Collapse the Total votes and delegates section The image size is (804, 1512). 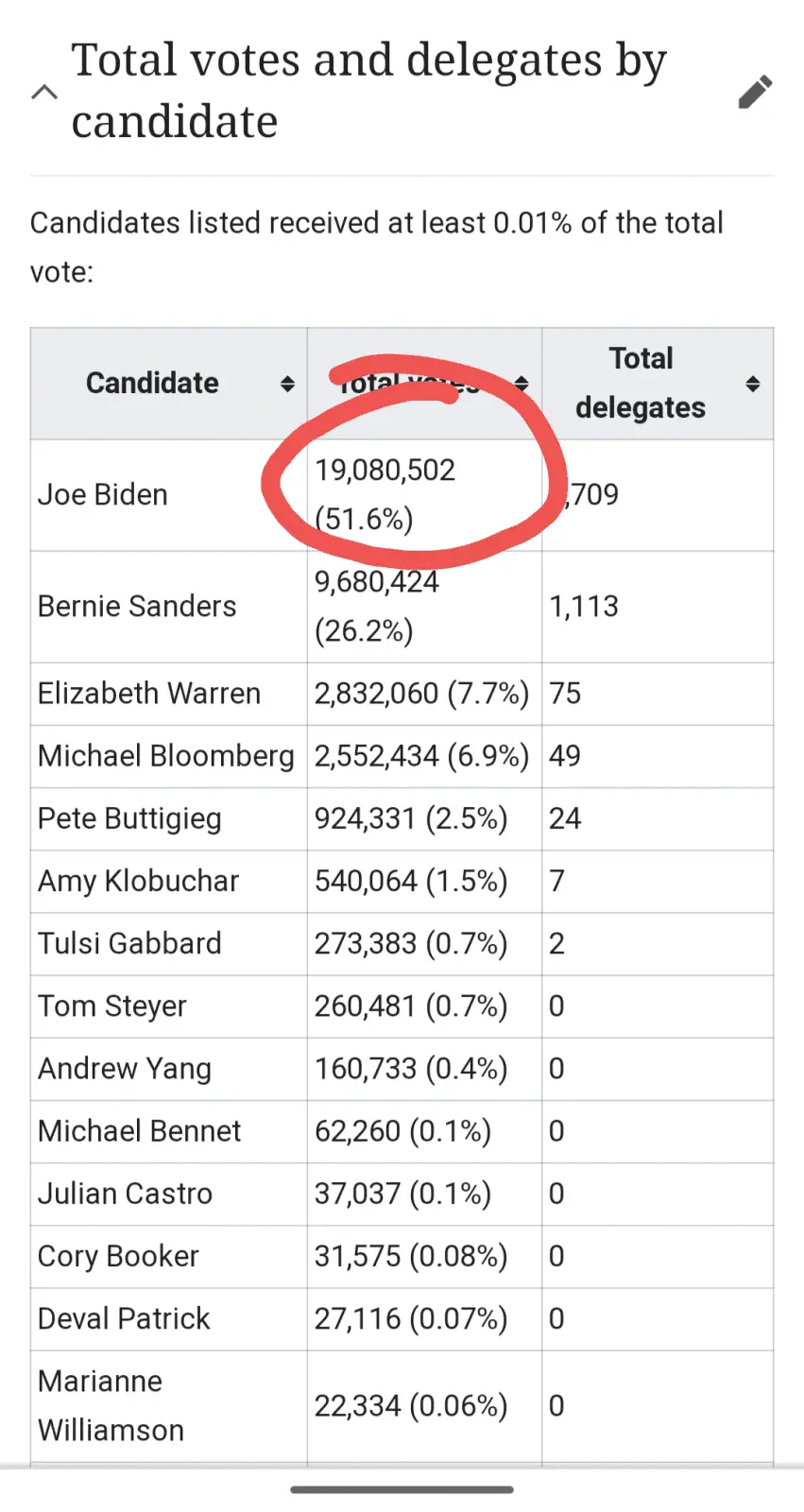44,92
